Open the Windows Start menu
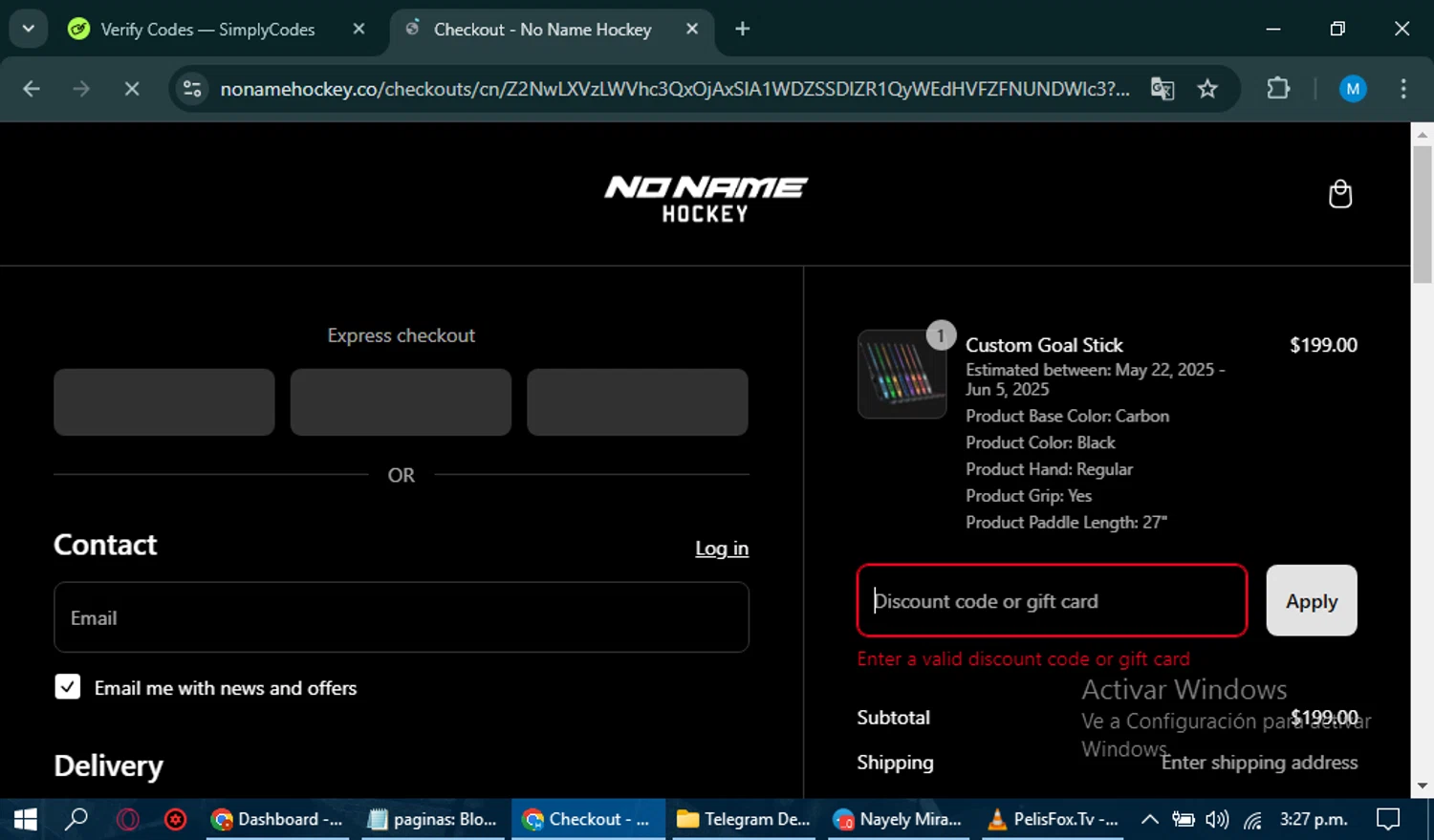This screenshot has width=1434, height=840. pyautogui.click(x=25, y=819)
